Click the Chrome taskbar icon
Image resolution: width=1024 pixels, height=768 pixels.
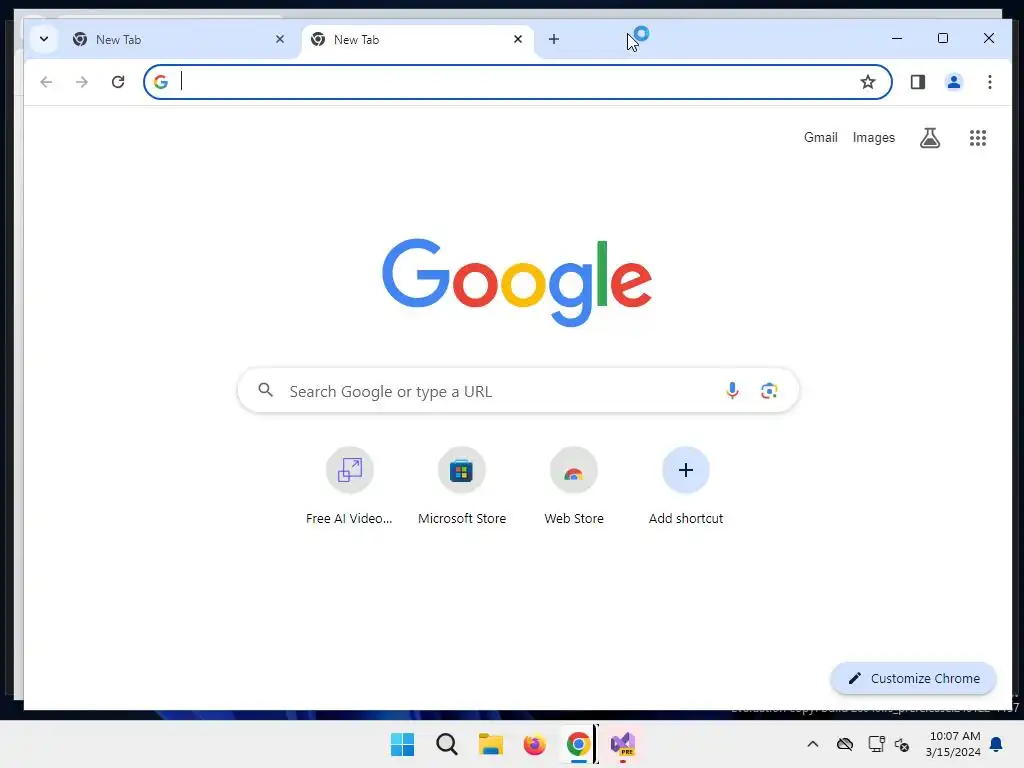pyautogui.click(x=579, y=744)
